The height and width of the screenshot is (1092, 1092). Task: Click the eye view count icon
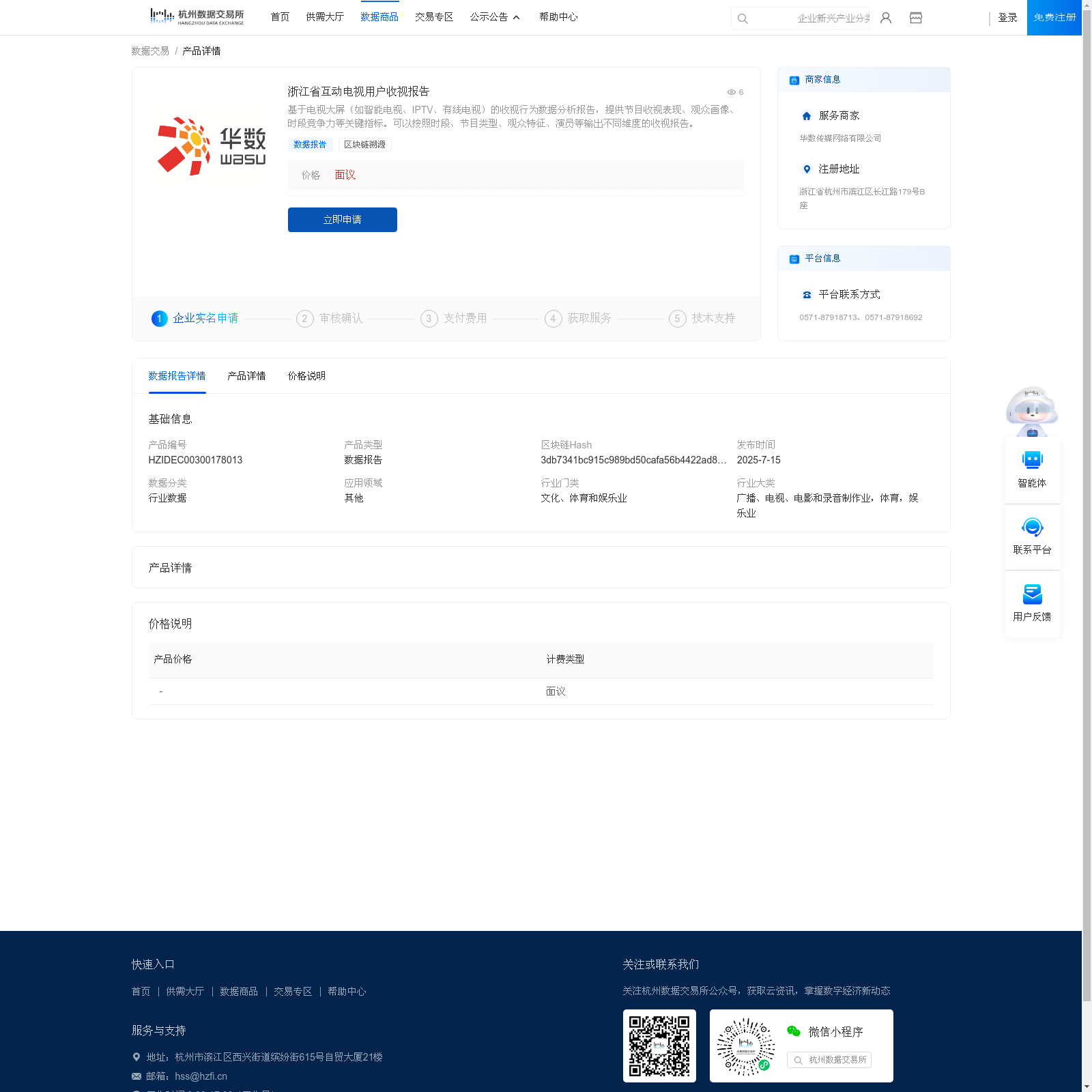(x=731, y=92)
